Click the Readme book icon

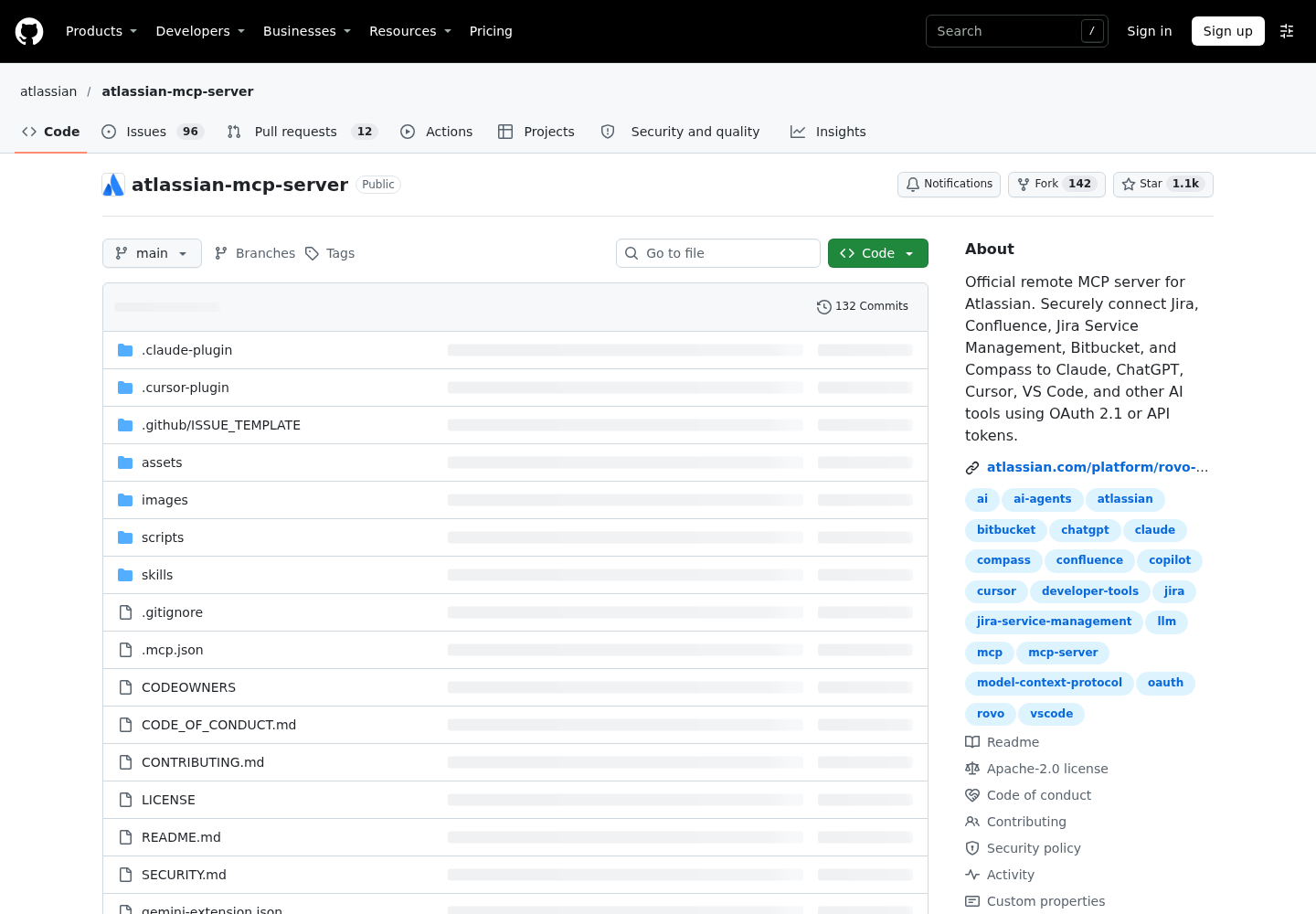tap(972, 742)
